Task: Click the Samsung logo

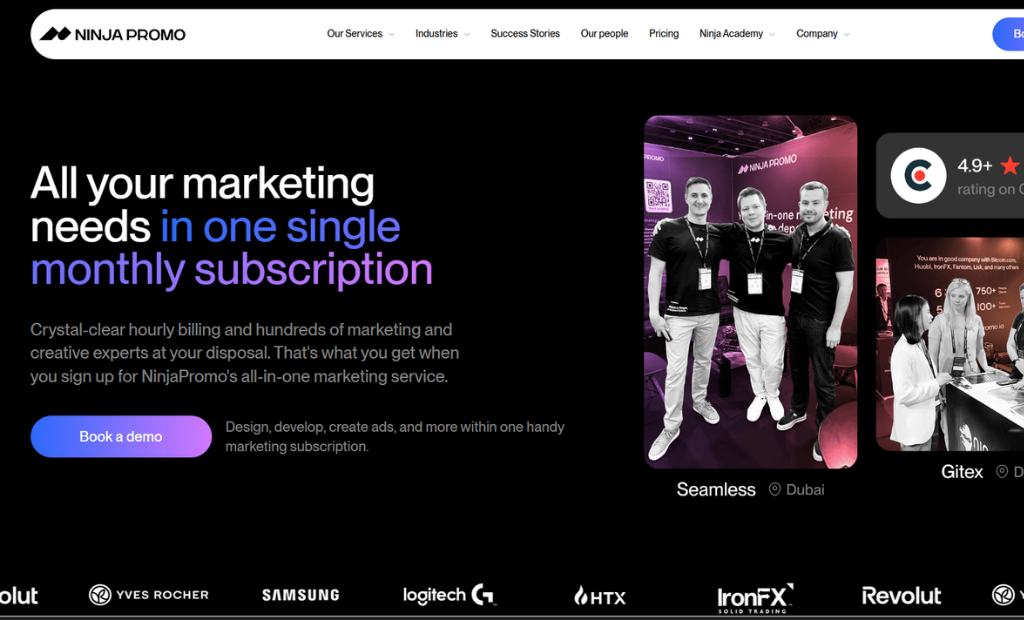Action: [x=300, y=595]
